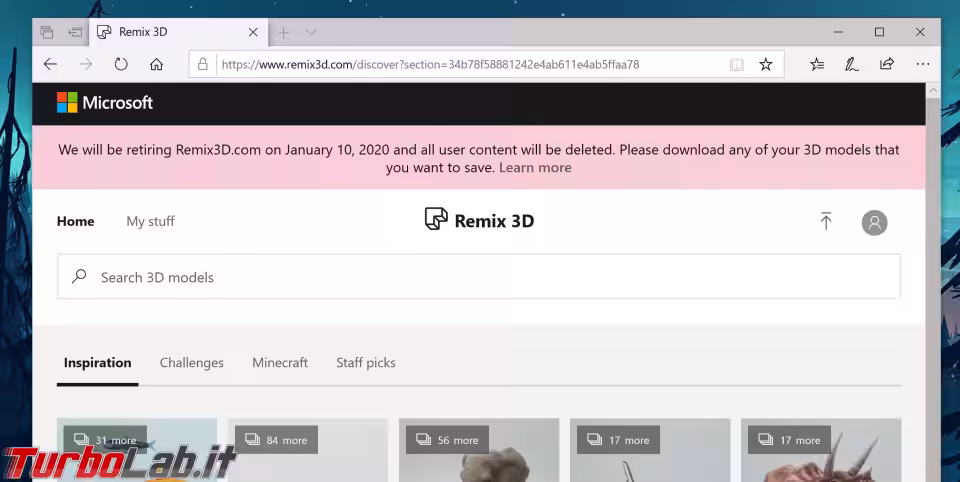Switch to the Minecraft tab

click(280, 363)
